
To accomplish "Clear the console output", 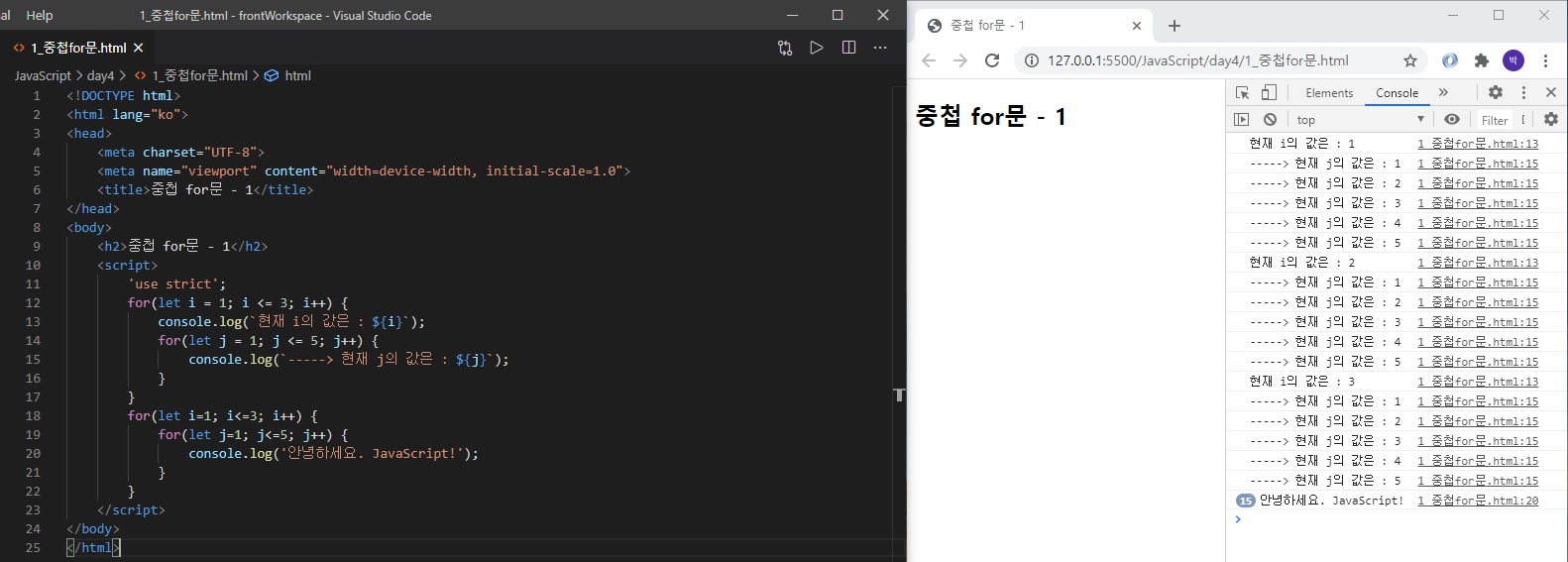I will tap(1270, 119).
